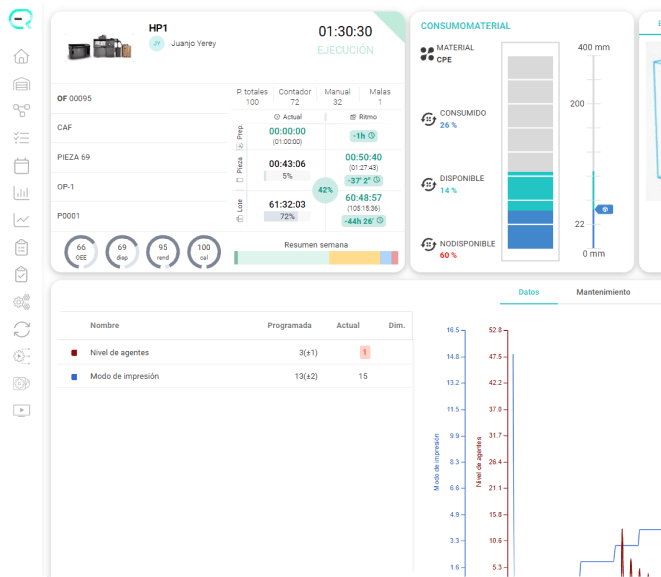Click the 72% Lote progress bar
The height and width of the screenshot is (577, 661).
click(x=287, y=217)
